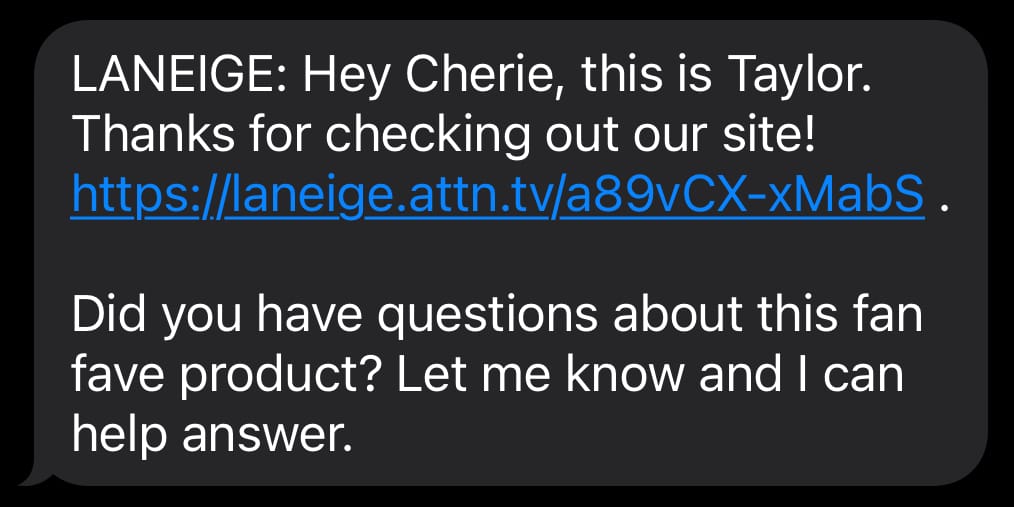Click the "Thanks for checking out our site!" line
Viewport: 1014px width, 507px height.
[x=443, y=135]
